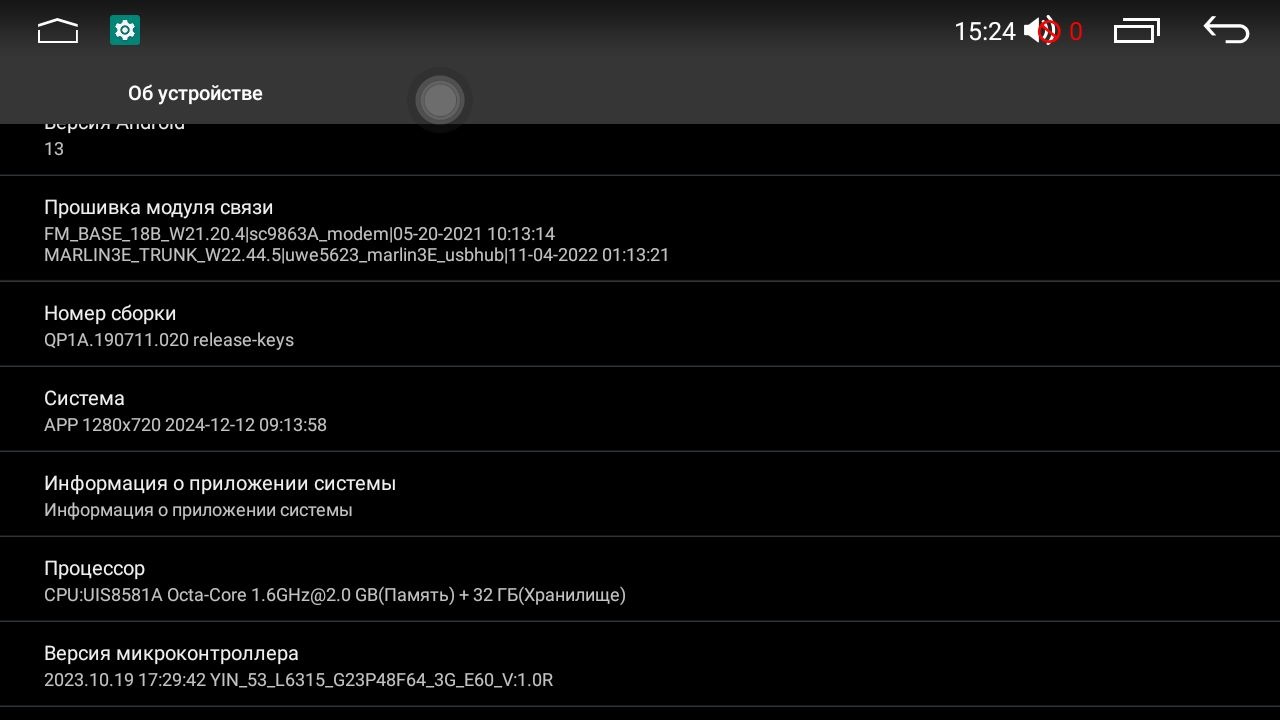Tap the clock showing 15:24
The width and height of the screenshot is (1280, 720).
(985, 32)
